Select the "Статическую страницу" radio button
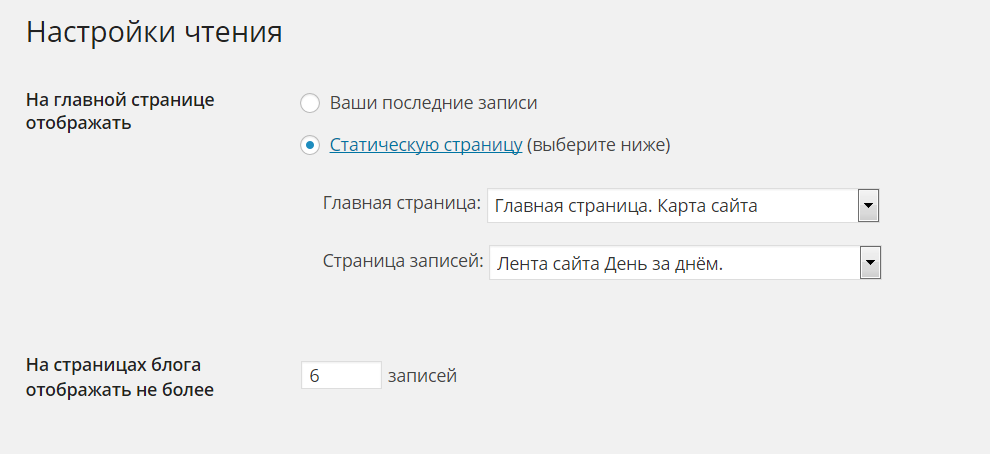Image resolution: width=990 pixels, height=454 pixels. [310, 146]
